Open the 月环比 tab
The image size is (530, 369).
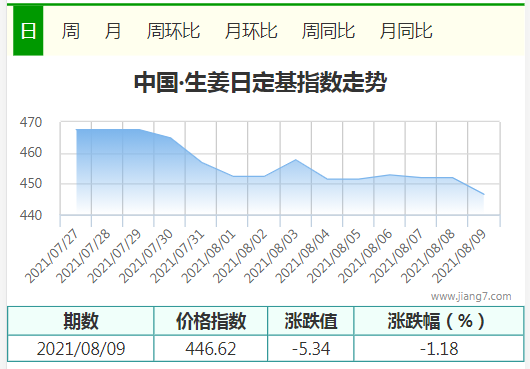(251, 31)
